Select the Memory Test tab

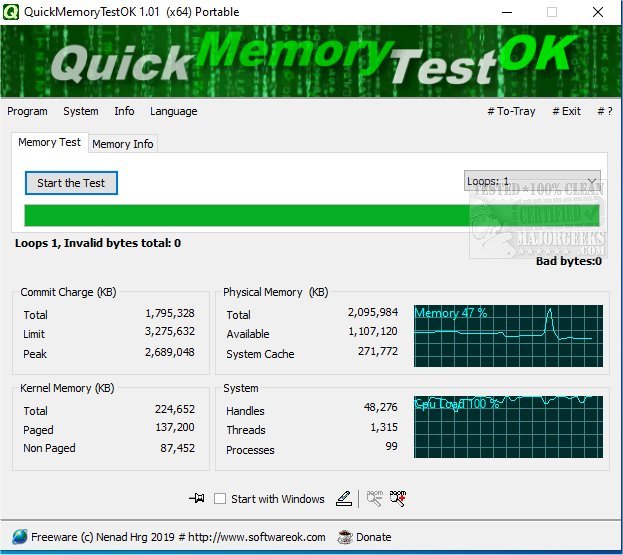tap(49, 143)
